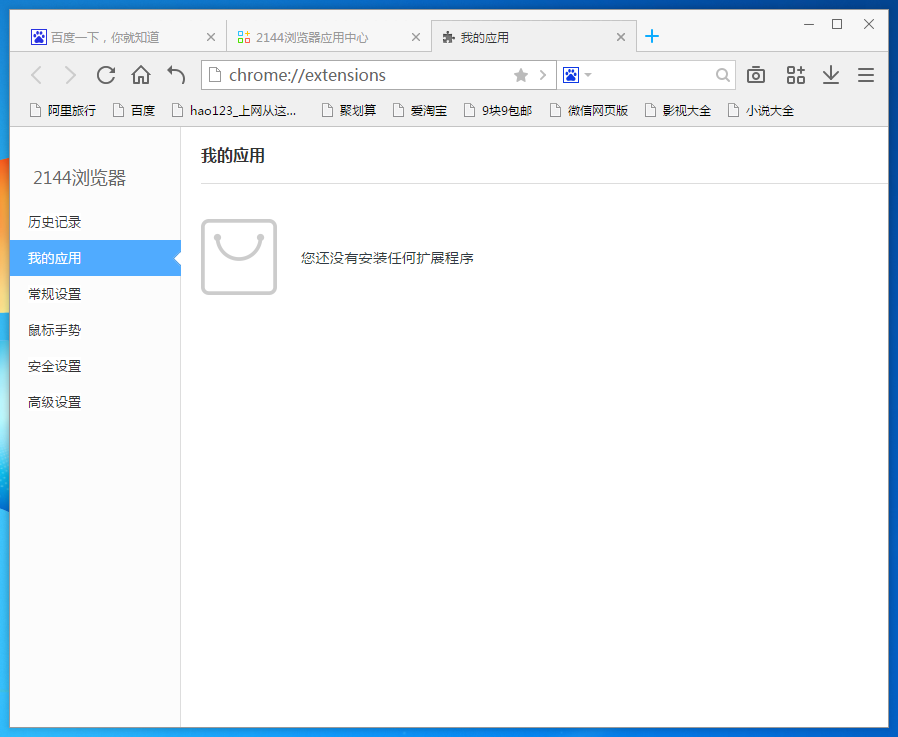
Task: Open the screenshot capture tool
Action: [755, 74]
